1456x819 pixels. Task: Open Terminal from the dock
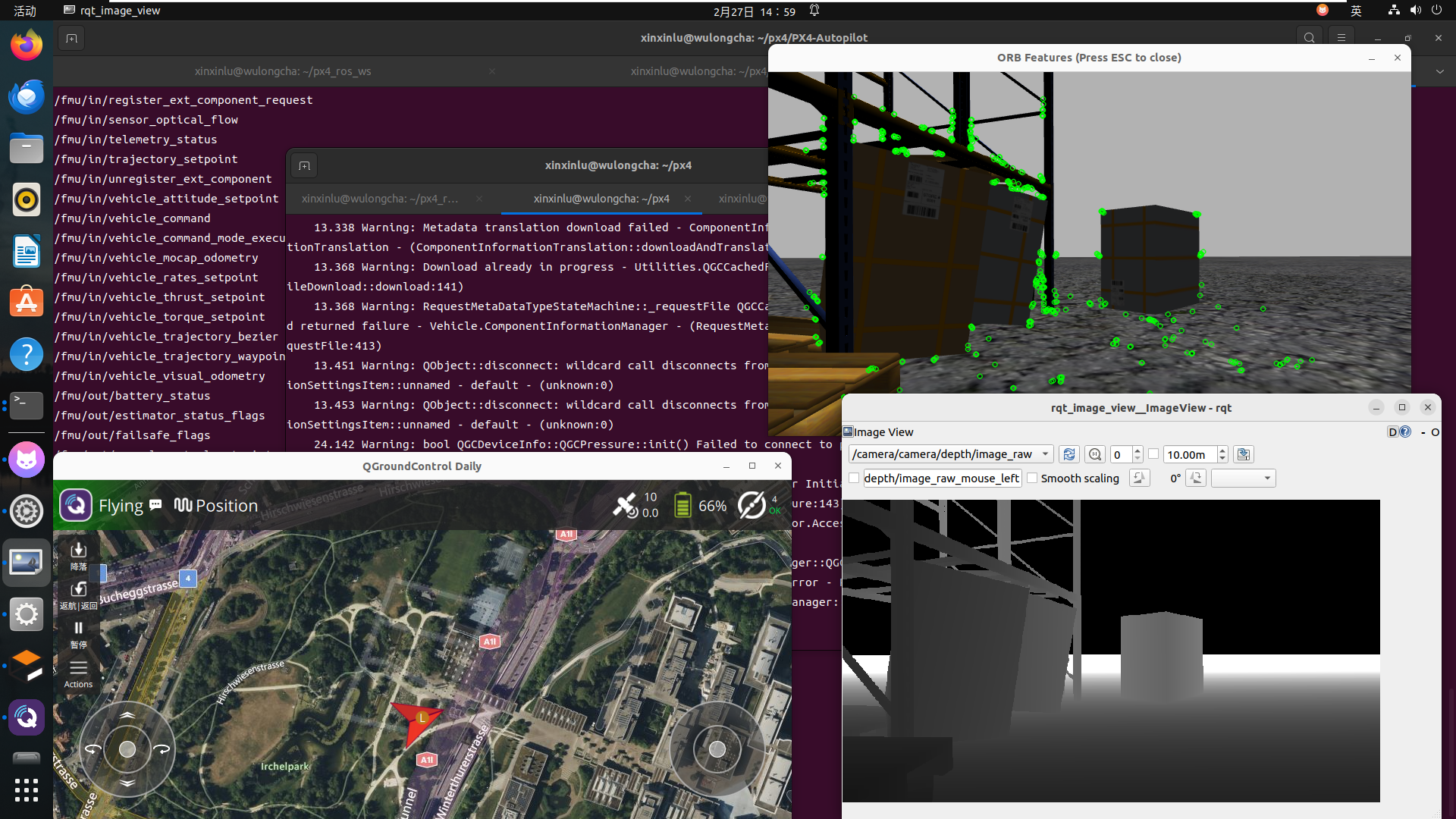(x=27, y=406)
